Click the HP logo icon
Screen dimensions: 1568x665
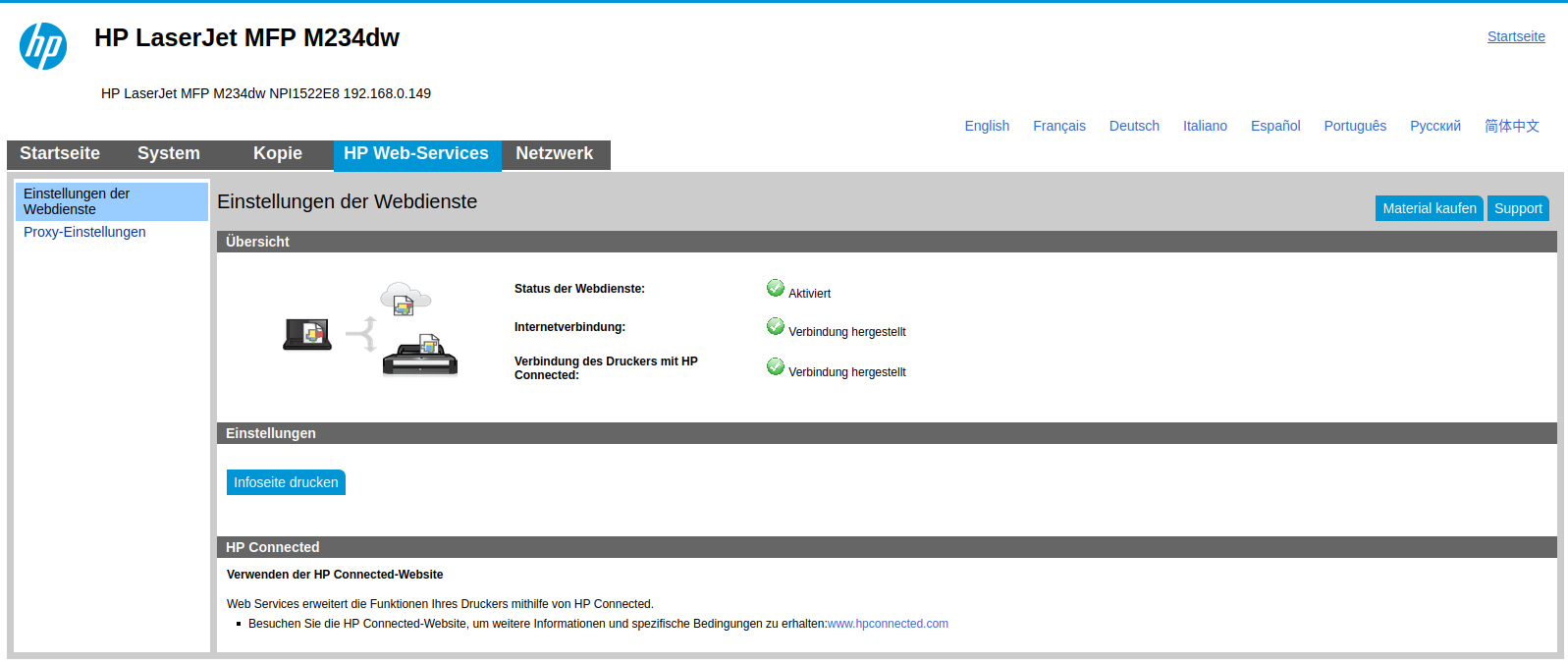coord(43,46)
